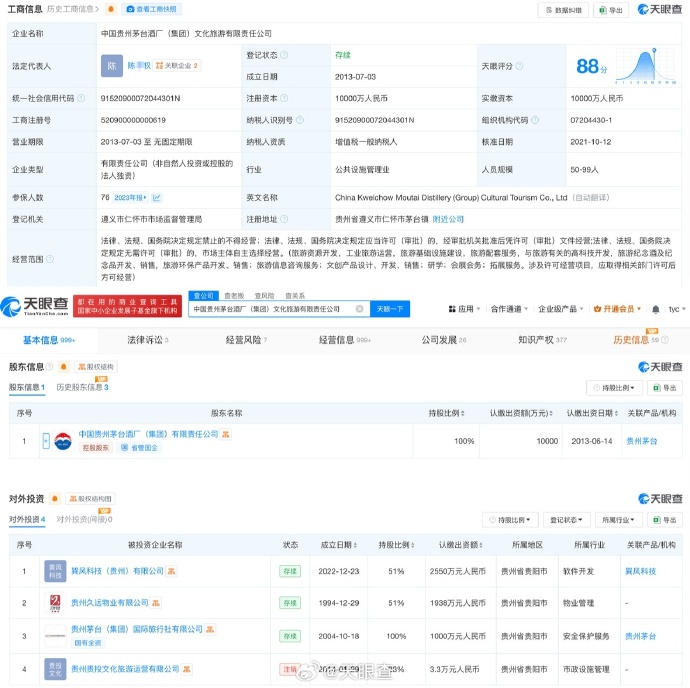Open 贵州茅台 link in shareholder row
This screenshot has height=688, width=690.
click(x=641, y=441)
